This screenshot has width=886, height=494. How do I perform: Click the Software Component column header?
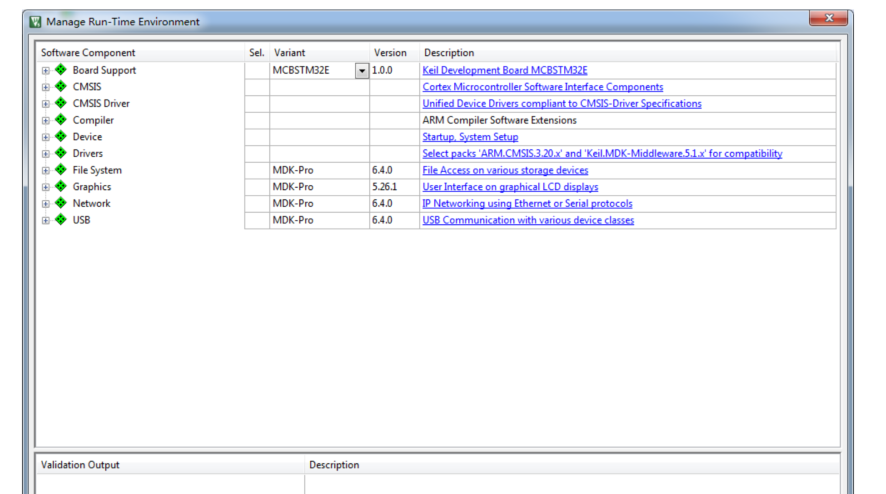[x=88, y=53]
